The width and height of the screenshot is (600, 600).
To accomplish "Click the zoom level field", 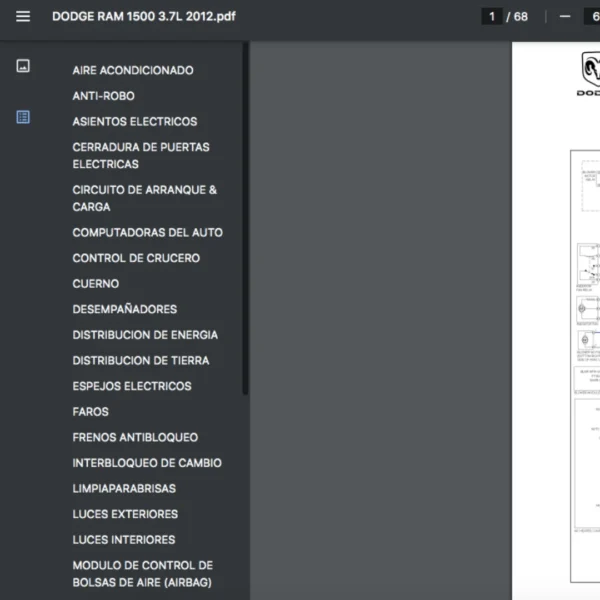I will (x=592, y=16).
